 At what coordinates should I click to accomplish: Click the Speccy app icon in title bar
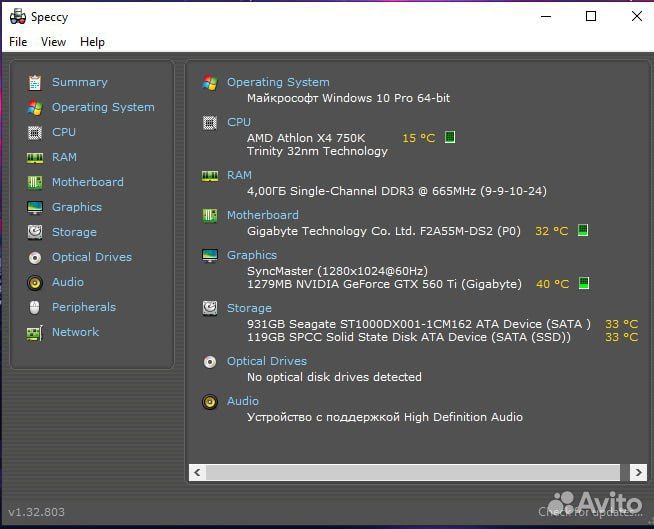[18, 17]
